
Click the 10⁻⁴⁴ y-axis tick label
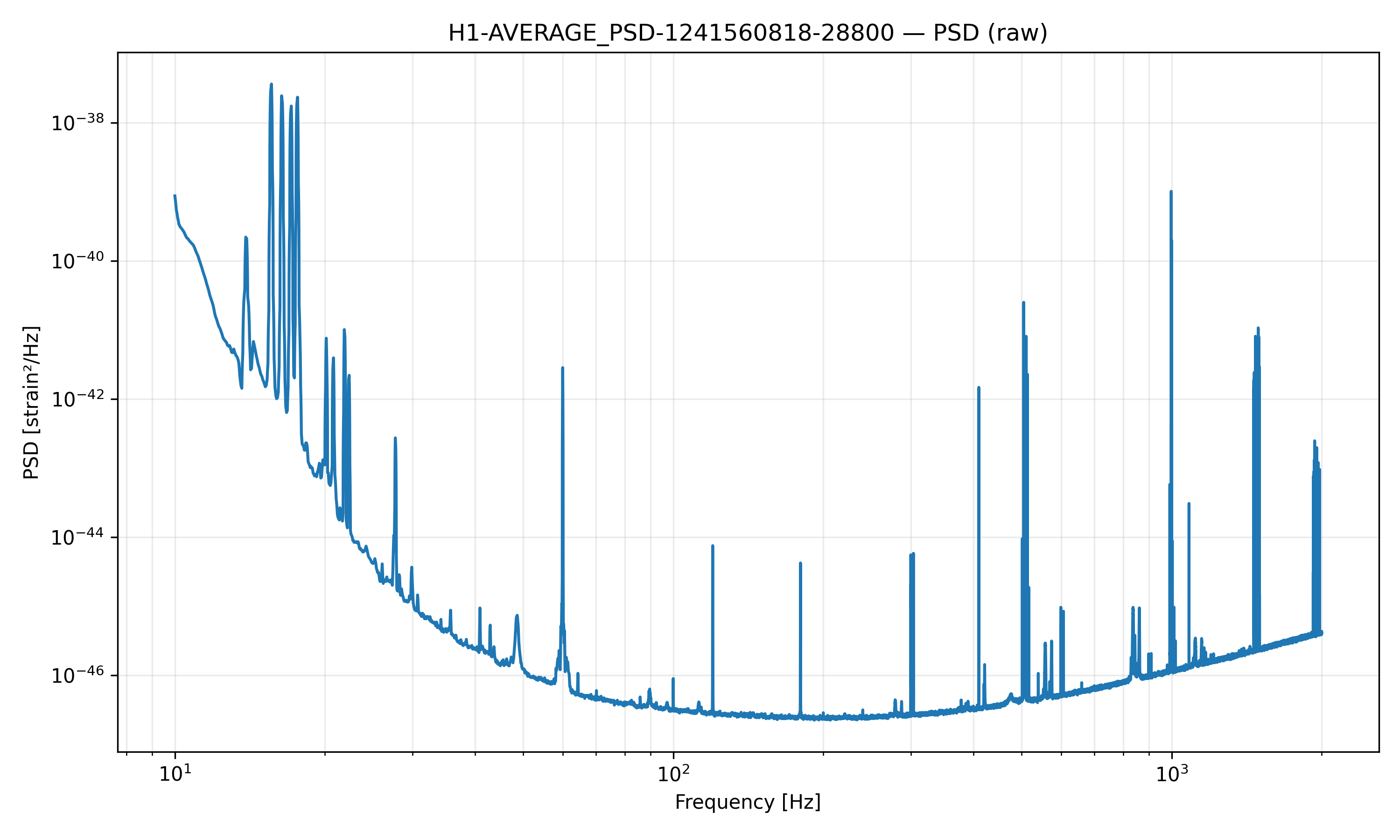pos(78,538)
